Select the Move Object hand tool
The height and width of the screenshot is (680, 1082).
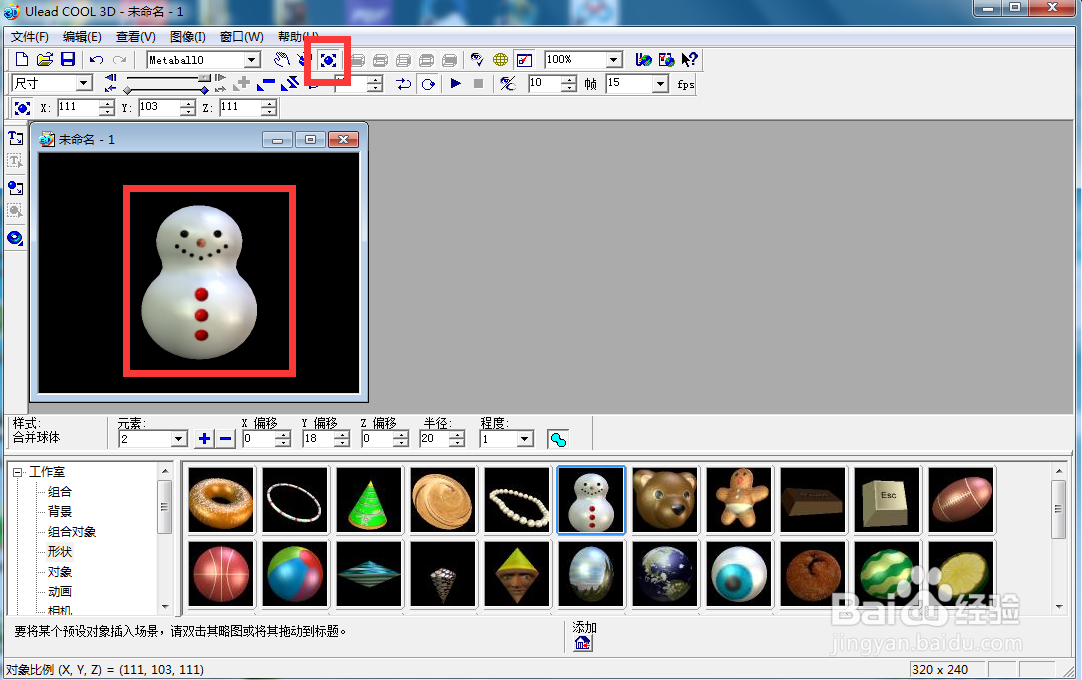click(282, 60)
